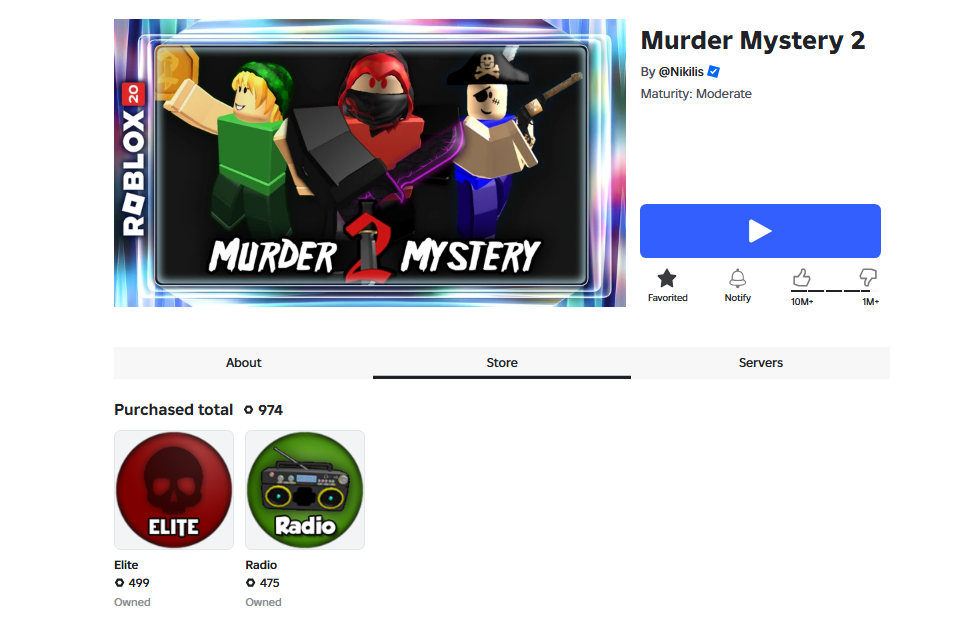Click the Murder Mystery 2 title heading
The width and height of the screenshot is (966, 628).
tap(753, 41)
